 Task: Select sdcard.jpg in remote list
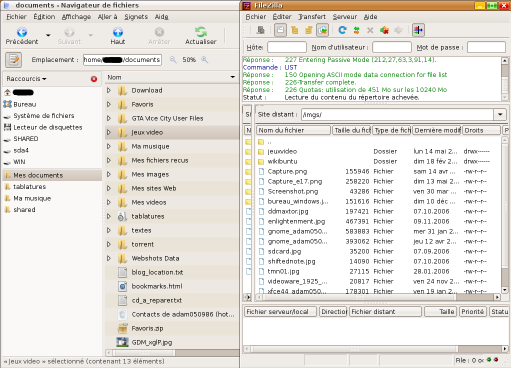point(284,251)
